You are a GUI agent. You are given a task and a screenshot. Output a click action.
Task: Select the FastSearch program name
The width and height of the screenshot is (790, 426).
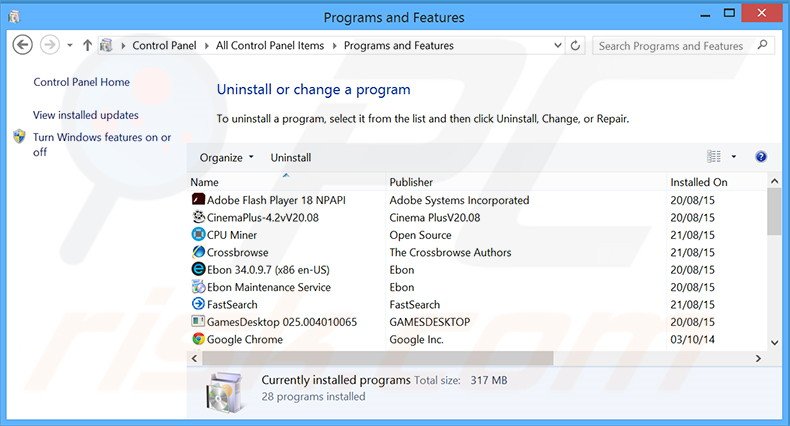coord(232,304)
